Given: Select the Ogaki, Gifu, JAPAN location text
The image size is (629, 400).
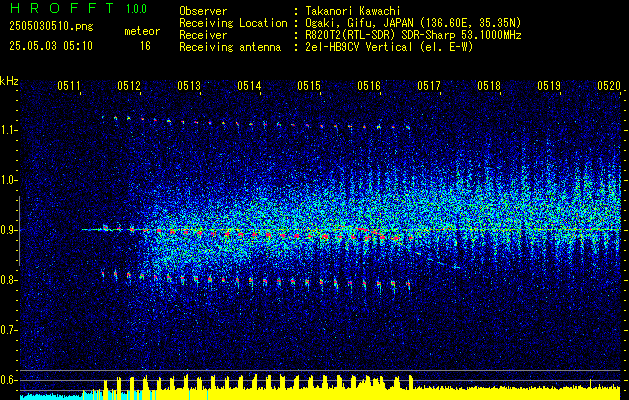Looking at the screenshot, I should [413, 23].
